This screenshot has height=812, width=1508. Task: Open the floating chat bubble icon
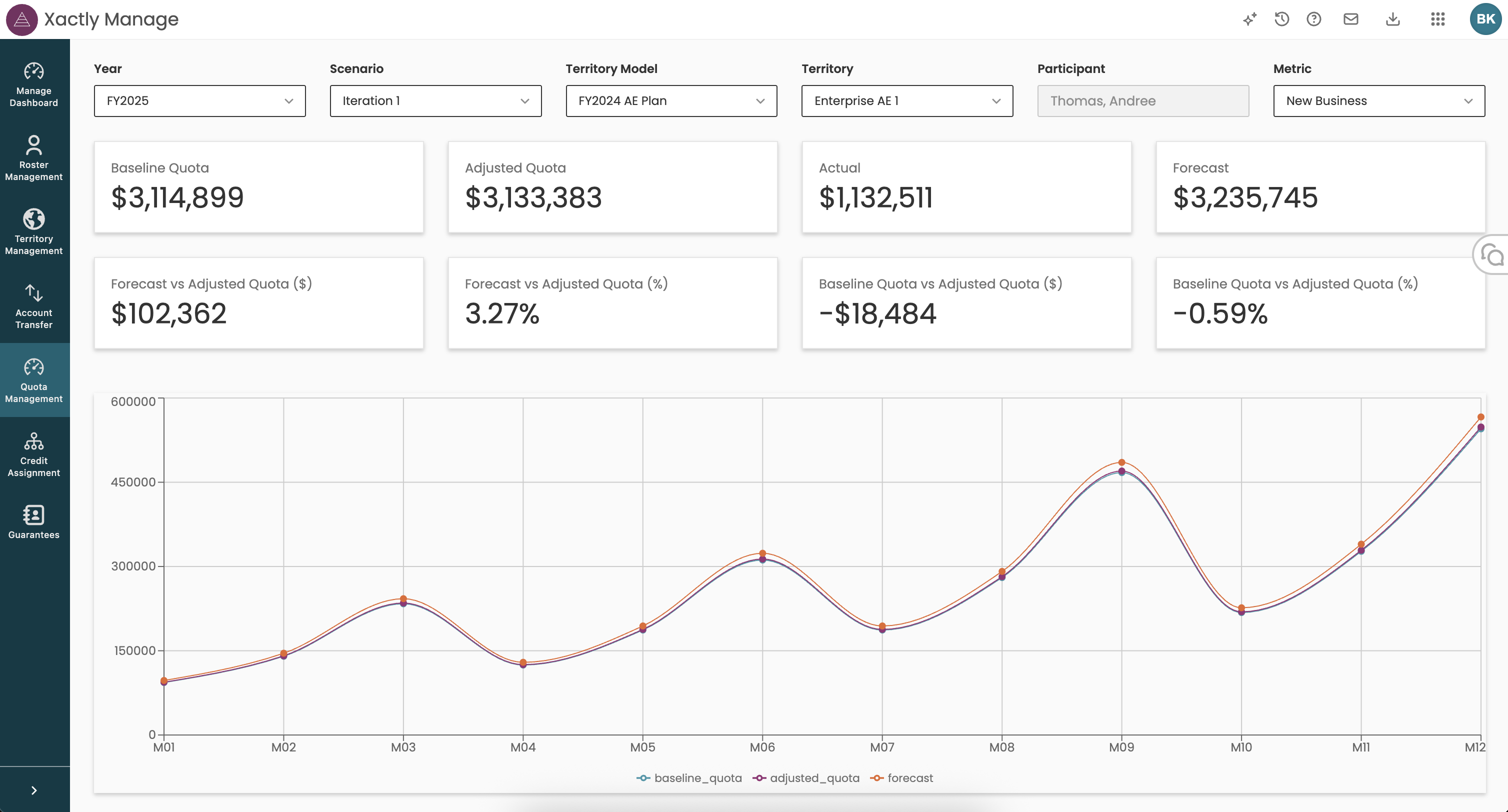(1492, 255)
